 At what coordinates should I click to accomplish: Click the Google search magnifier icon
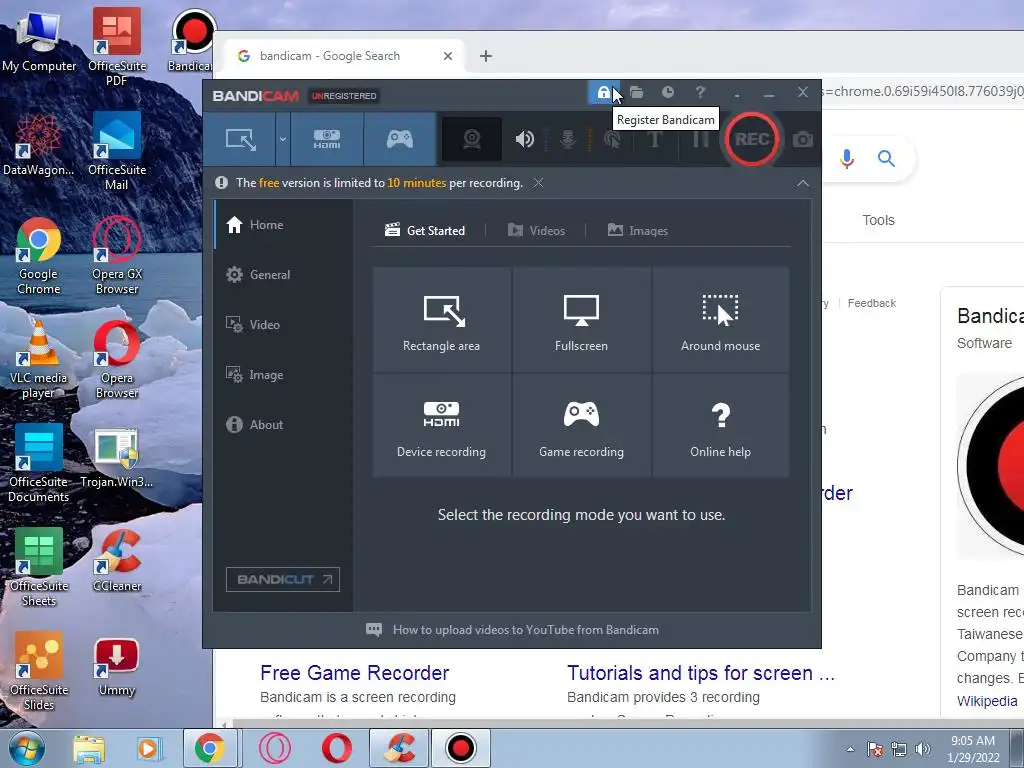[x=886, y=158]
